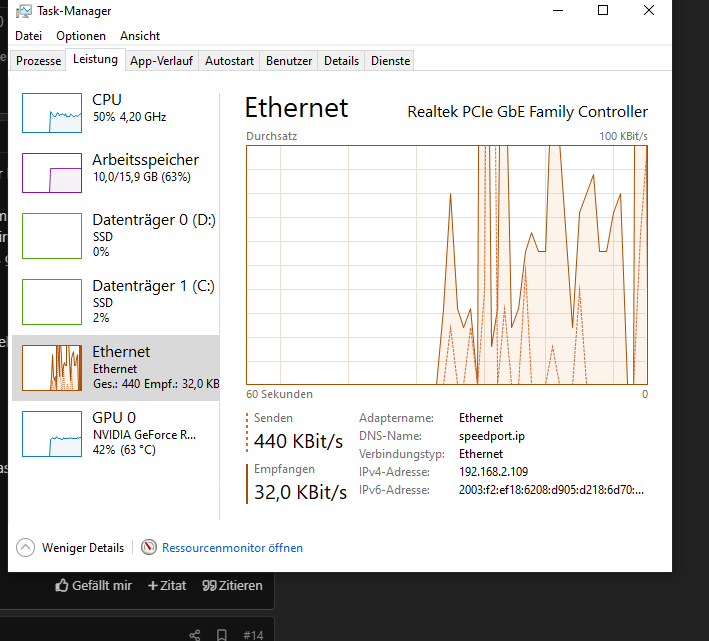This screenshot has height=641, width=709.
Task: Switch to the Prozesse tab
Action: [x=38, y=61]
